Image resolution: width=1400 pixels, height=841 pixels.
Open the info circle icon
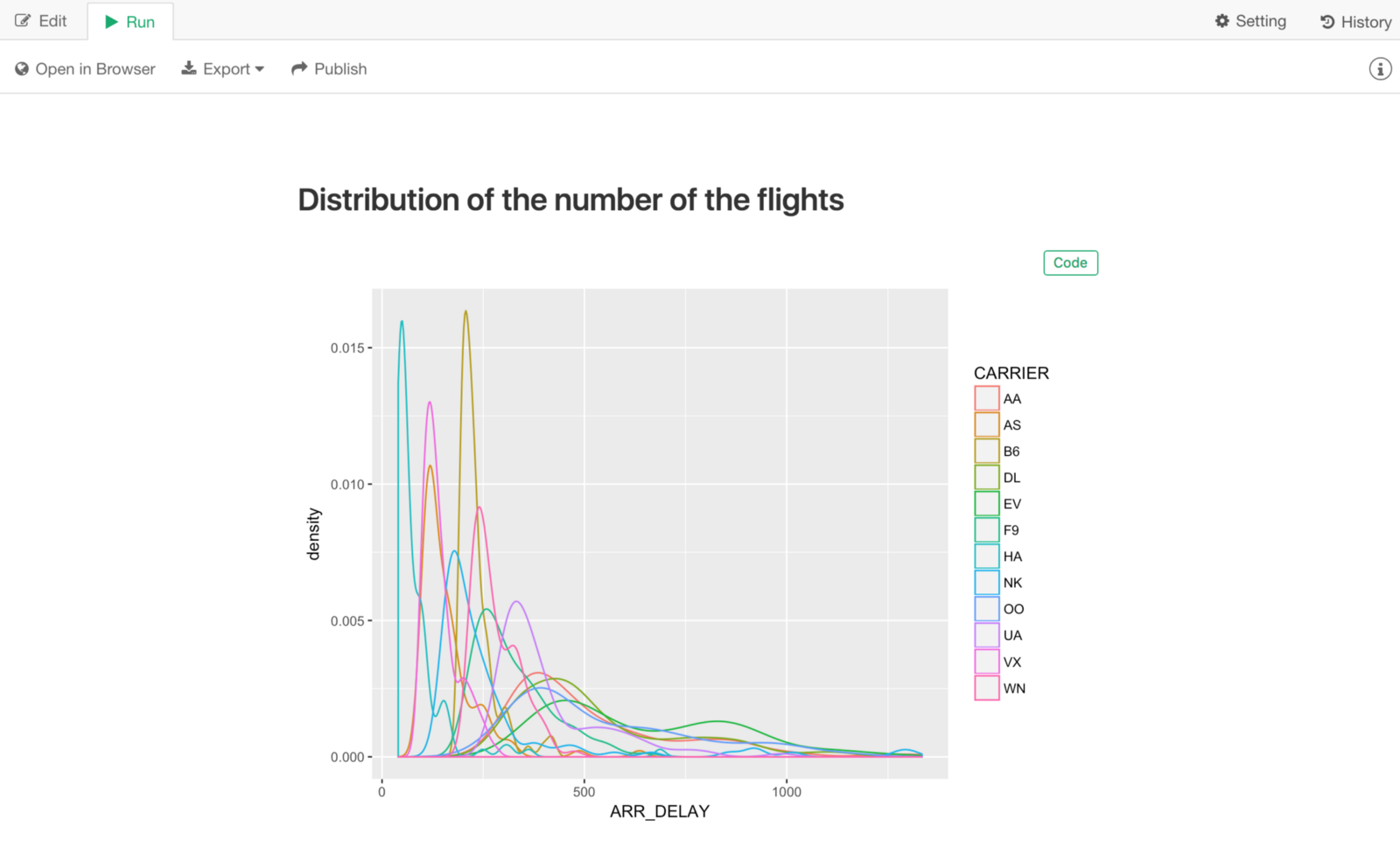tap(1380, 69)
